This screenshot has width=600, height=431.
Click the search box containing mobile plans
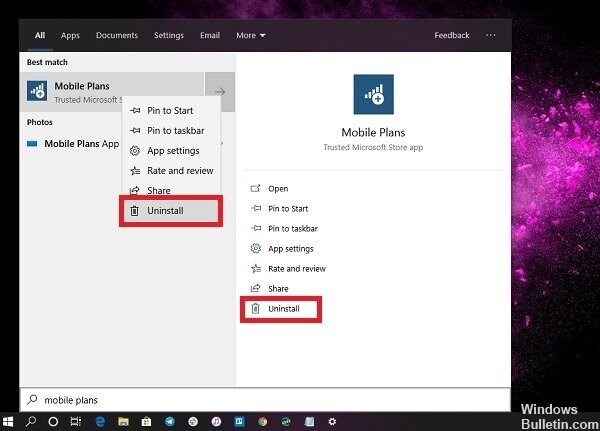(x=265, y=400)
